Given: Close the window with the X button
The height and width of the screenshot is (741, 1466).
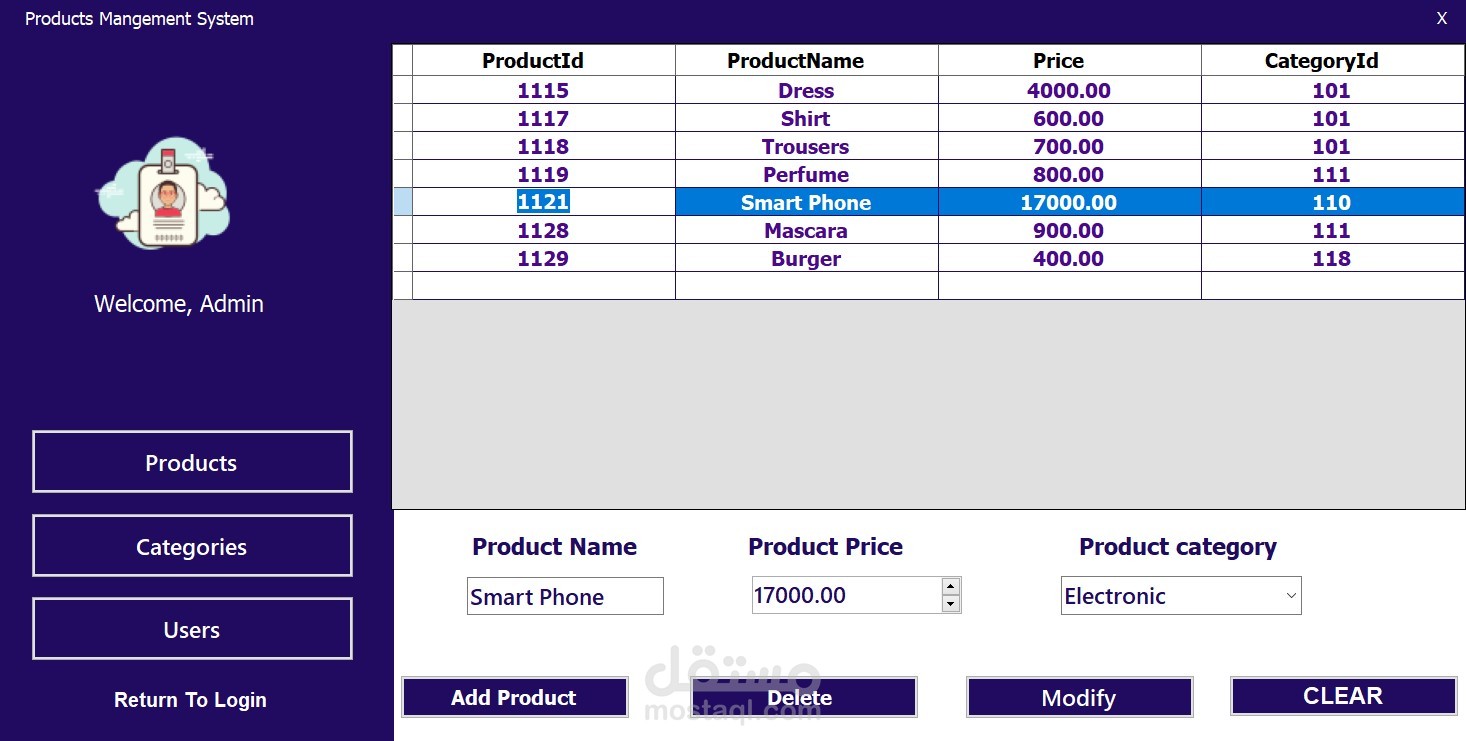Looking at the screenshot, I should pyautogui.click(x=1441, y=18).
